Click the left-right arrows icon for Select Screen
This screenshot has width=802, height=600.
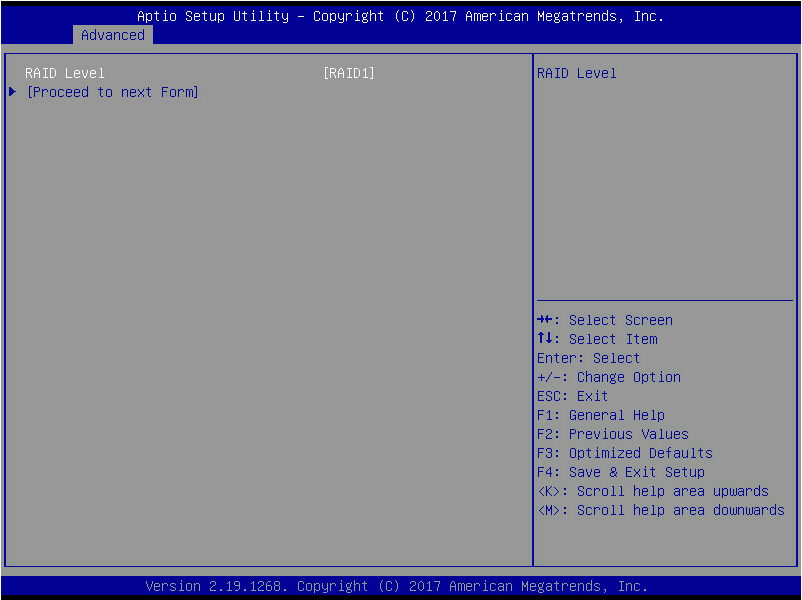click(545, 320)
